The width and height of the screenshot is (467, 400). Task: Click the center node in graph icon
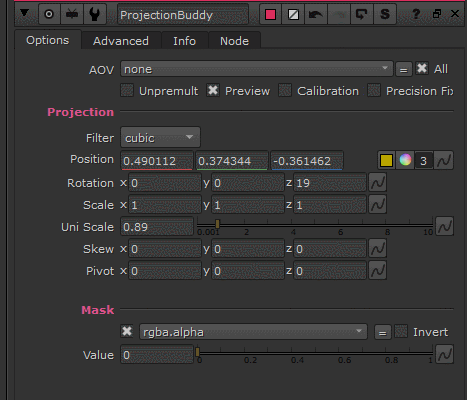[x=49, y=14]
